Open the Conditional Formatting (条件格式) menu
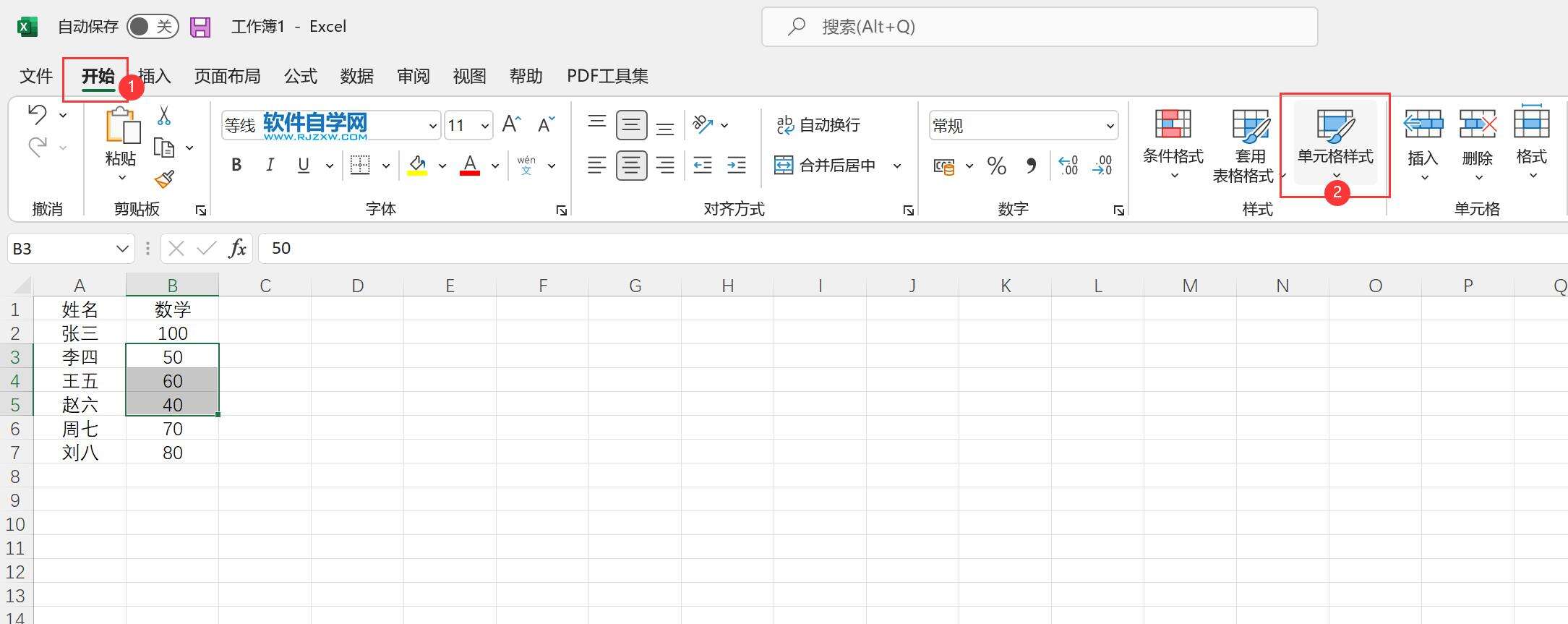This screenshot has height=624, width=1568. [1173, 144]
